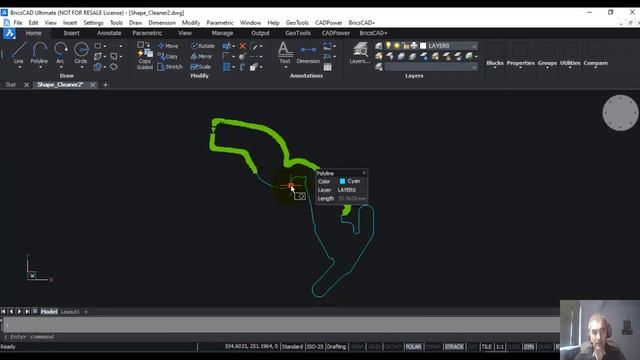Viewport: 640px width, 360px height.
Task: Click the Standard text style in status bar
Action: click(292, 347)
